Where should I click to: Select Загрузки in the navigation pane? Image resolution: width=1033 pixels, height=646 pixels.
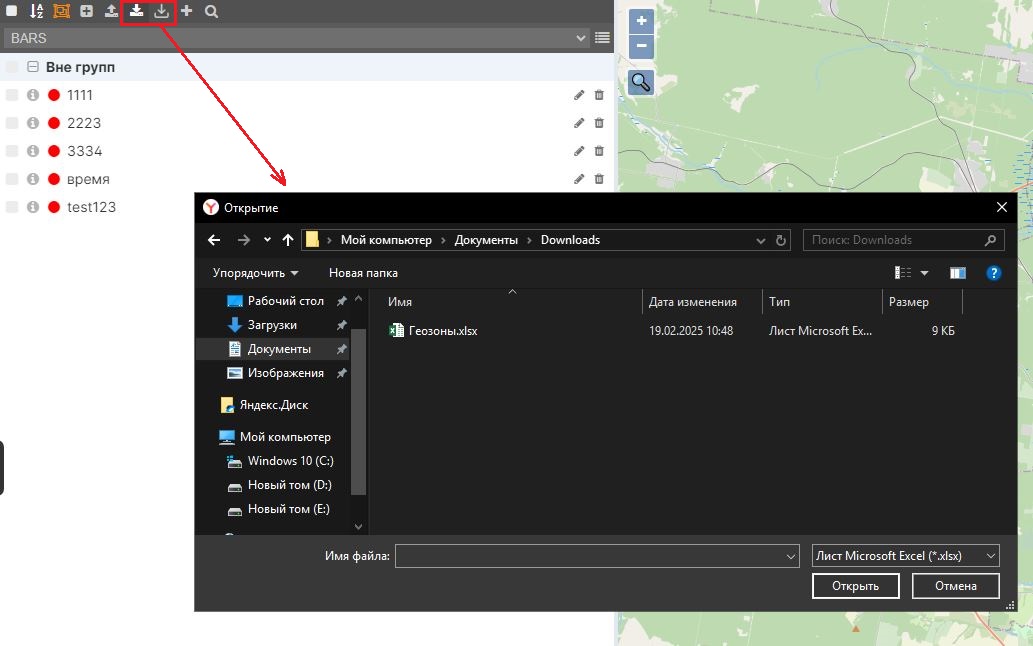coord(272,325)
